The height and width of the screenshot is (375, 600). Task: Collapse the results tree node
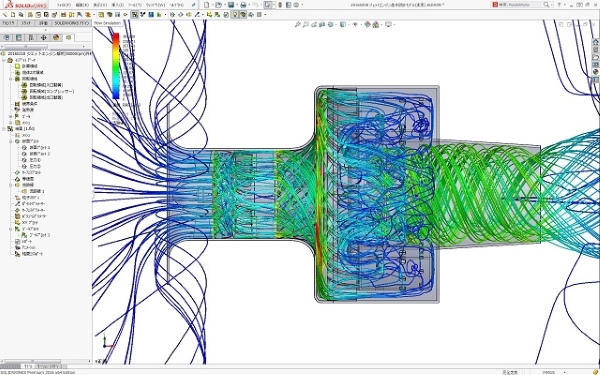click(x=4, y=129)
